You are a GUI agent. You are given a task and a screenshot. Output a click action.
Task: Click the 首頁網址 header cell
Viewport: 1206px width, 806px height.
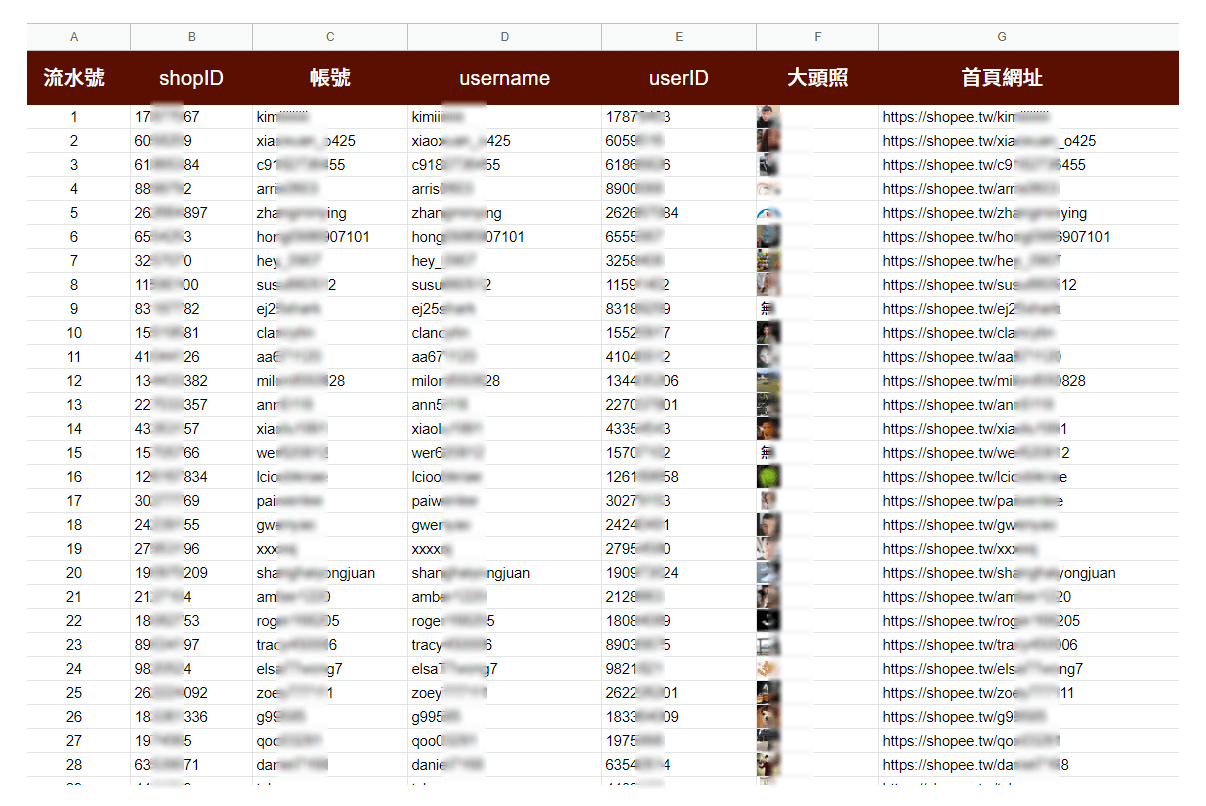[1001, 78]
